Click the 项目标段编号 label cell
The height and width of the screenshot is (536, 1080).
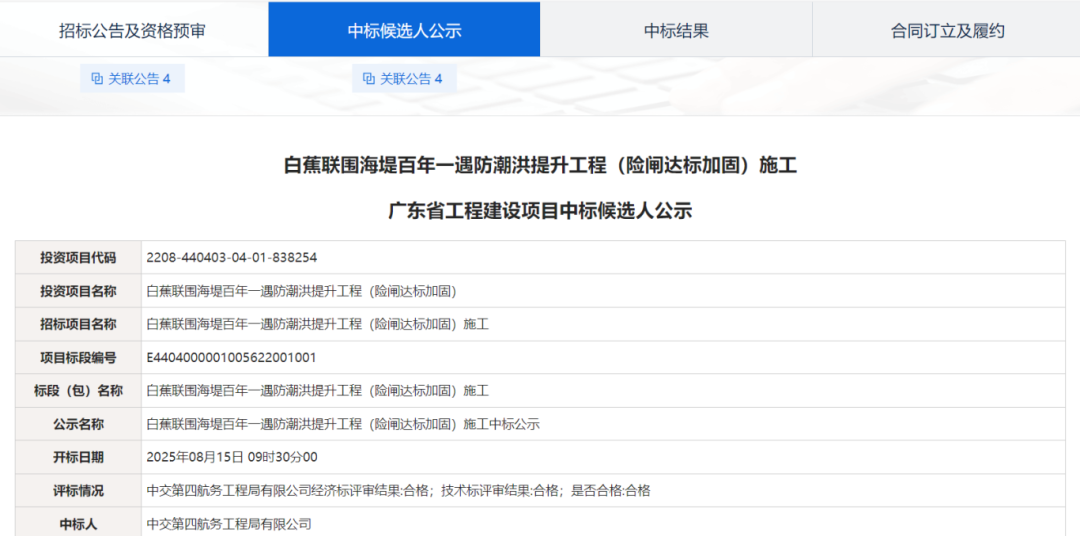(x=78, y=357)
